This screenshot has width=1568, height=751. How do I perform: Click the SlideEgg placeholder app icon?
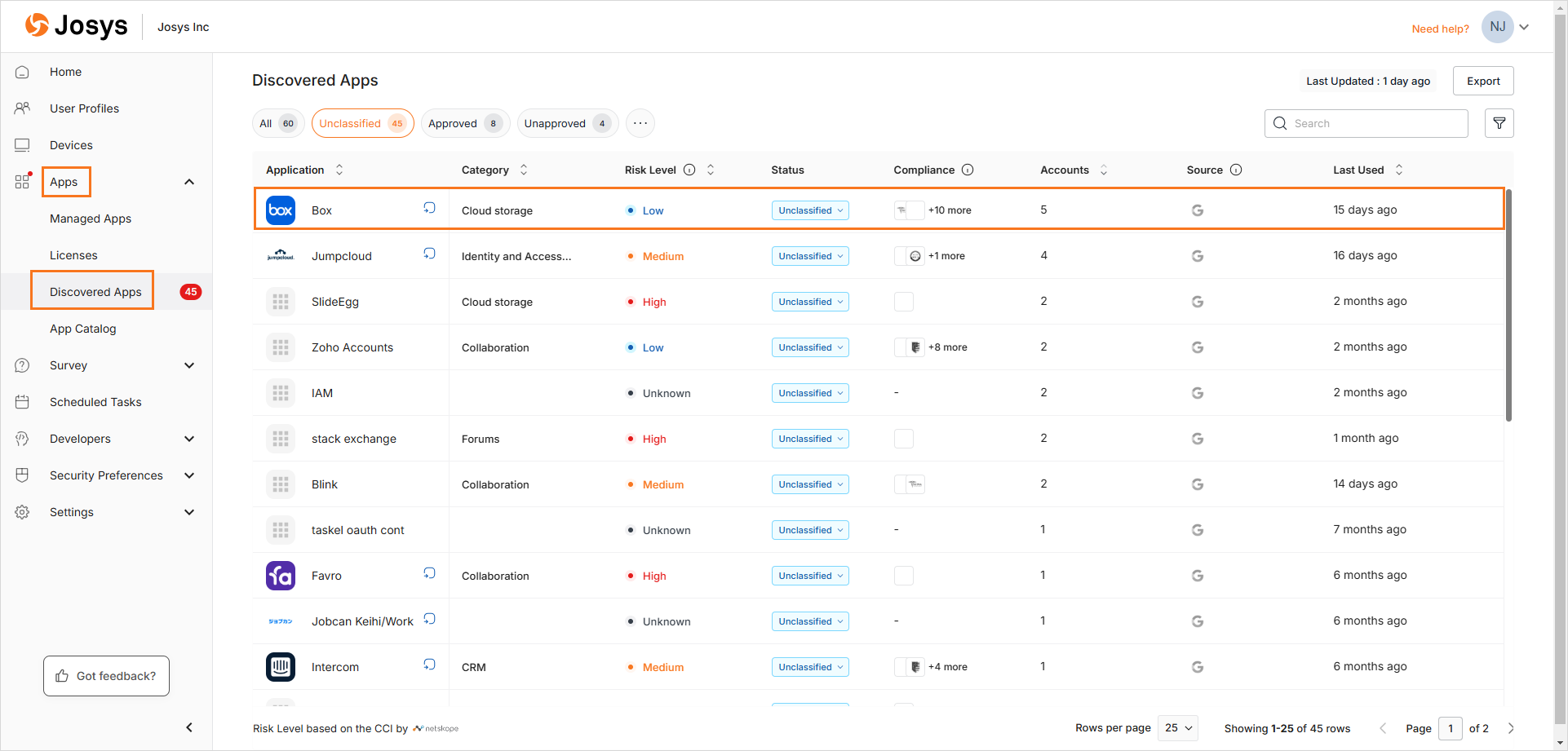(281, 302)
